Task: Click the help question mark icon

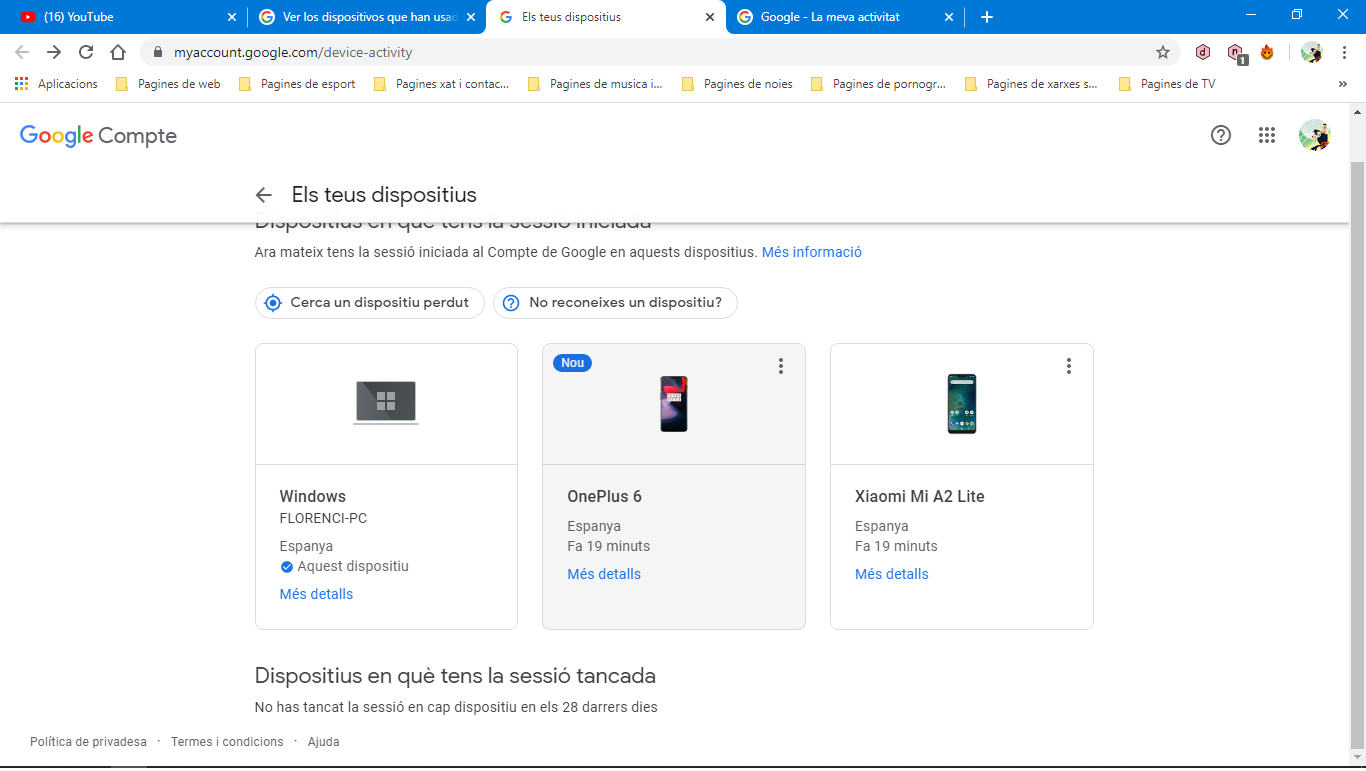Action: pyautogui.click(x=1220, y=135)
